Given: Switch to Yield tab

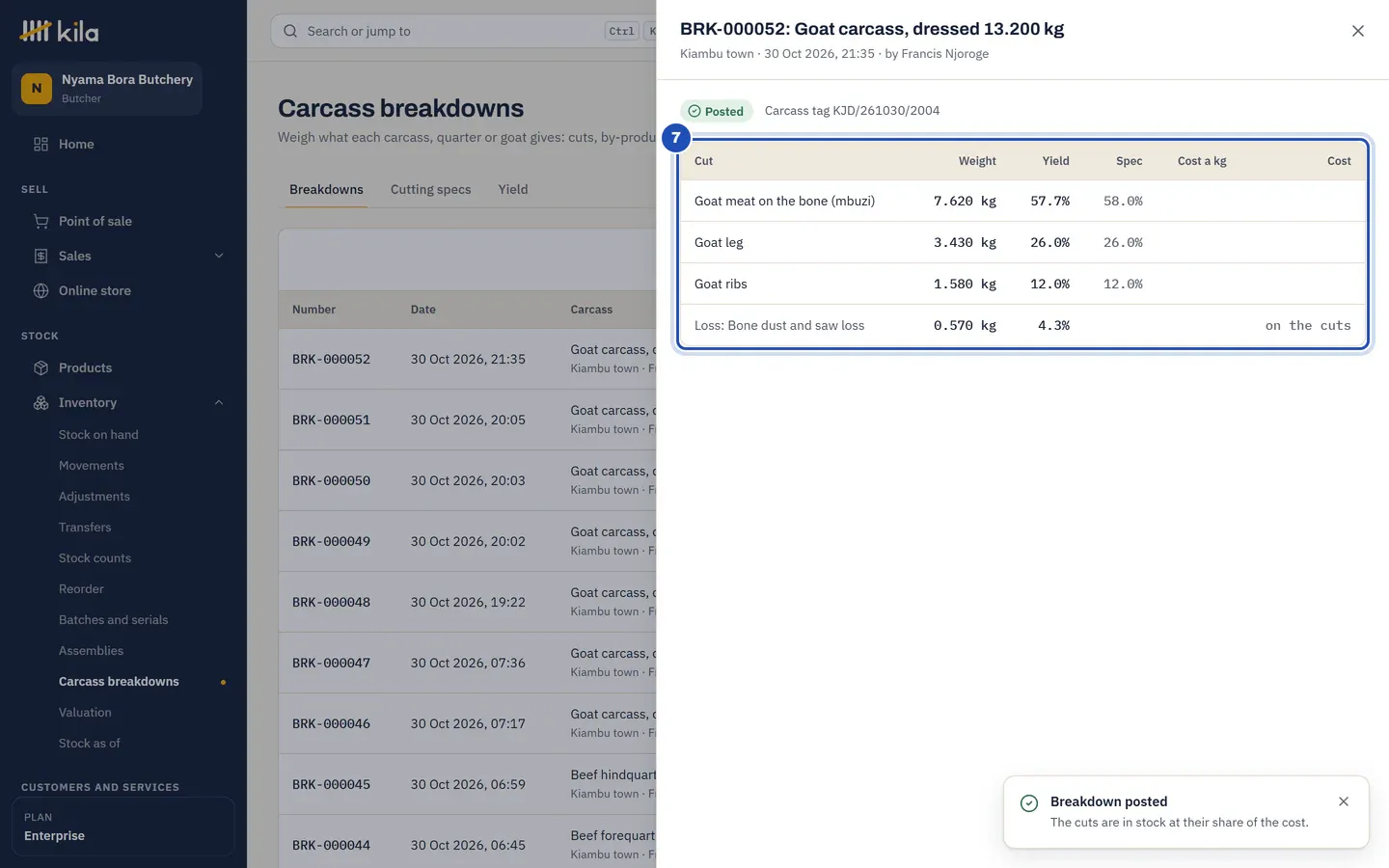Looking at the screenshot, I should (513, 189).
